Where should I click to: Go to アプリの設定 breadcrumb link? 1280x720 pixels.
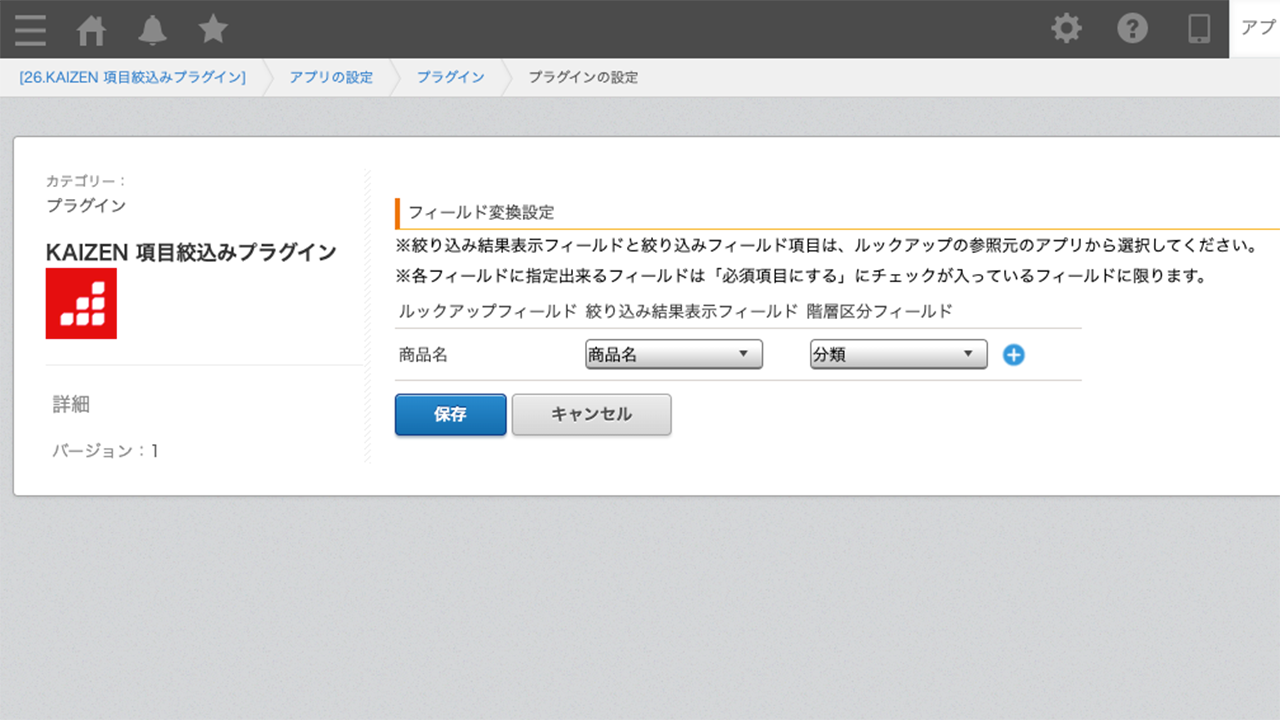331,77
